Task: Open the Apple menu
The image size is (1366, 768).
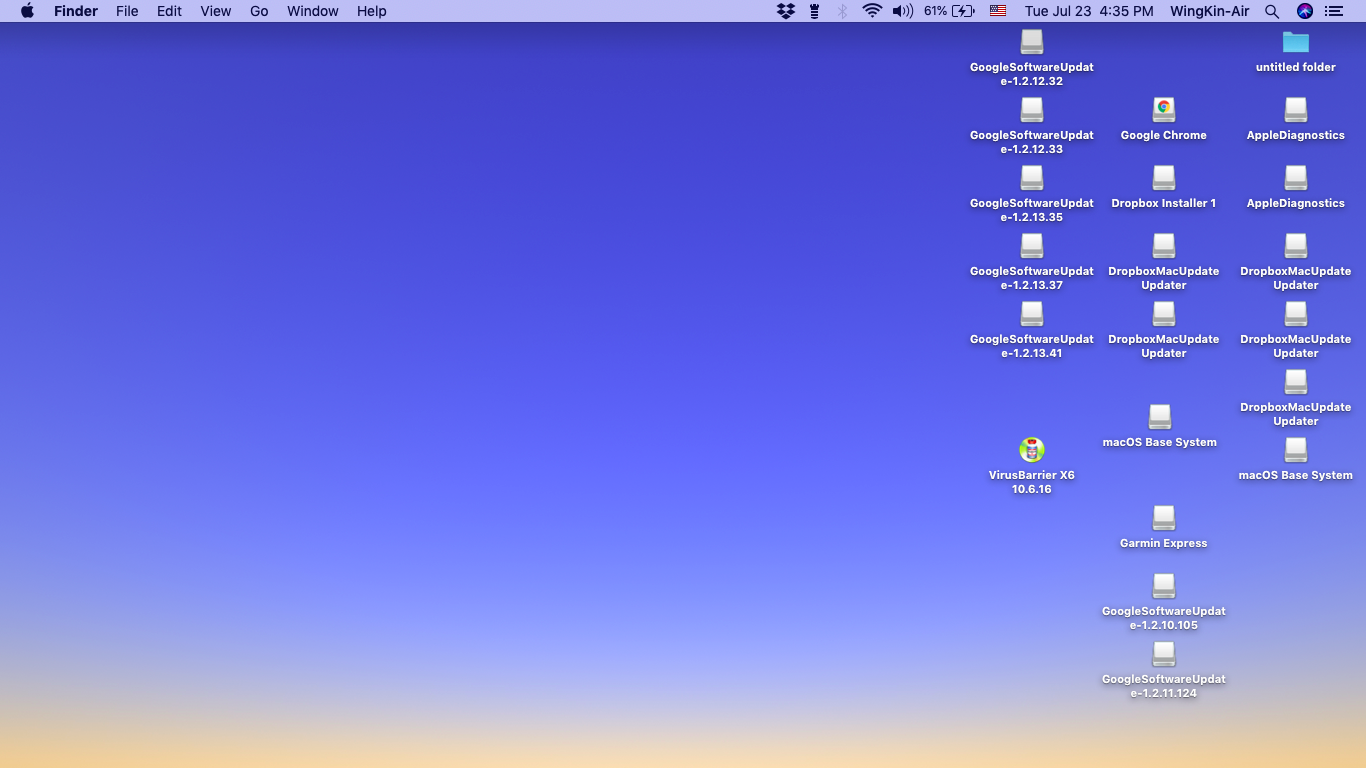Action: [x=27, y=11]
